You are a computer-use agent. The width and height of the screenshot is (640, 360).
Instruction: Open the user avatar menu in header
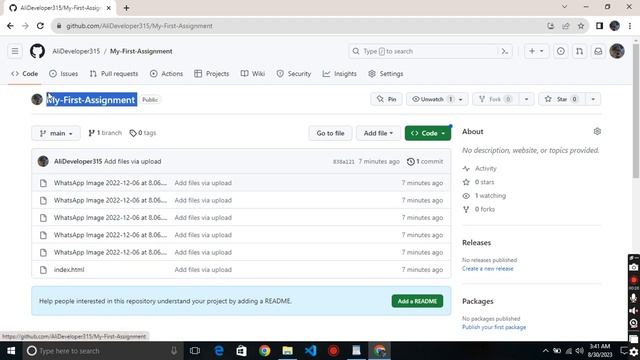[617, 51]
